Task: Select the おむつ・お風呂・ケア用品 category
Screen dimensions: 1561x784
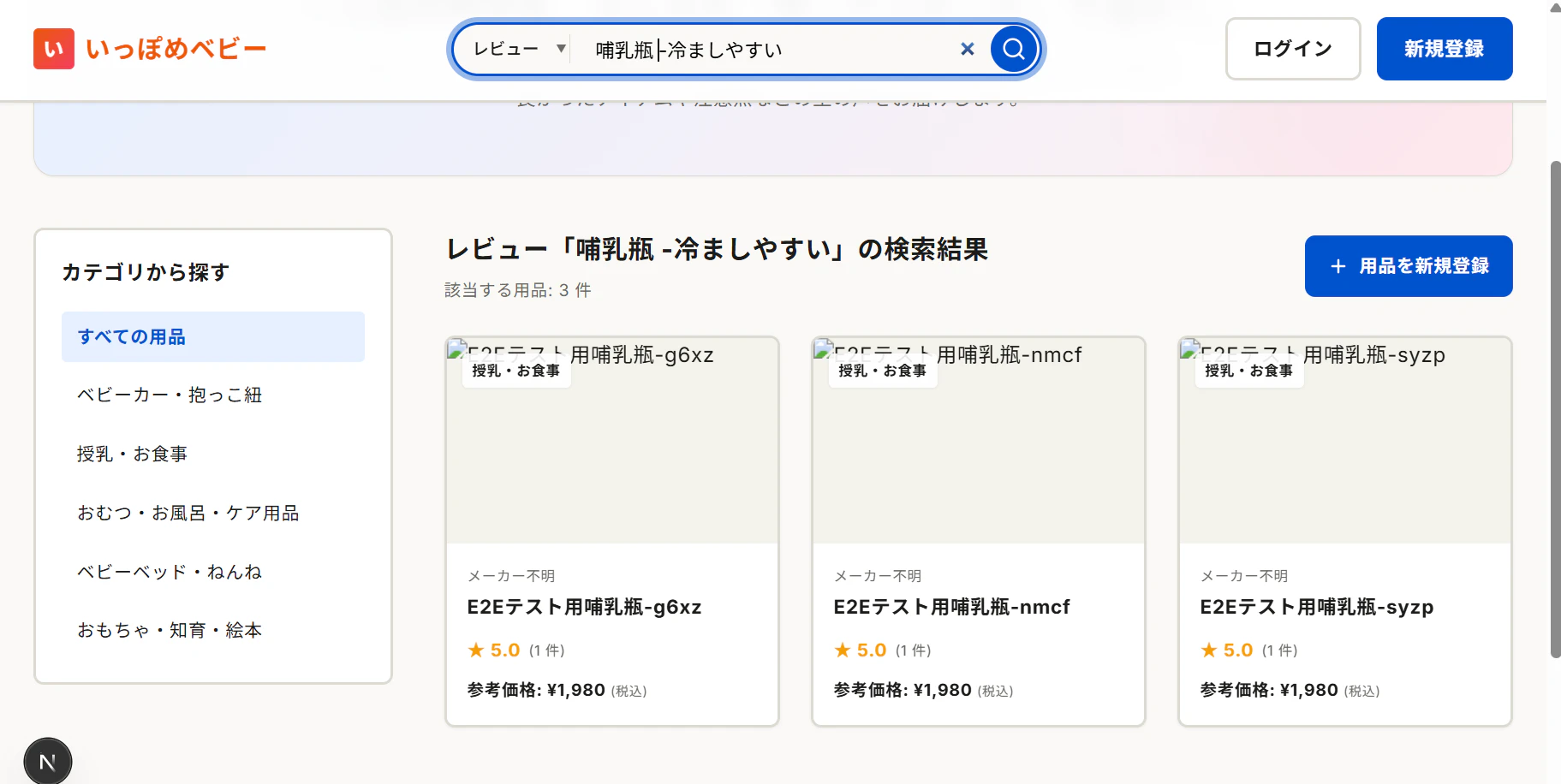Action: [x=213, y=513]
